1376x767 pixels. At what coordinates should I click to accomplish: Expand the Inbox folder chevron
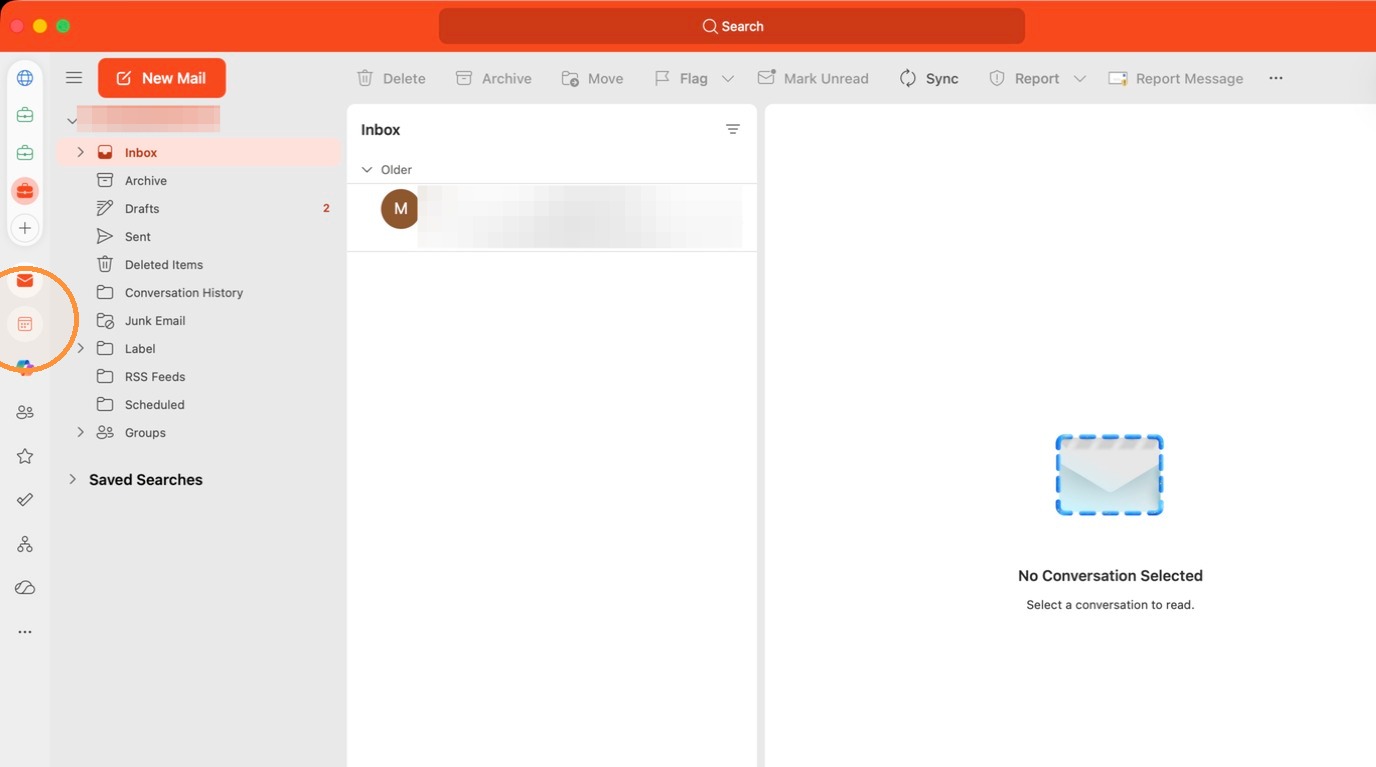81,152
